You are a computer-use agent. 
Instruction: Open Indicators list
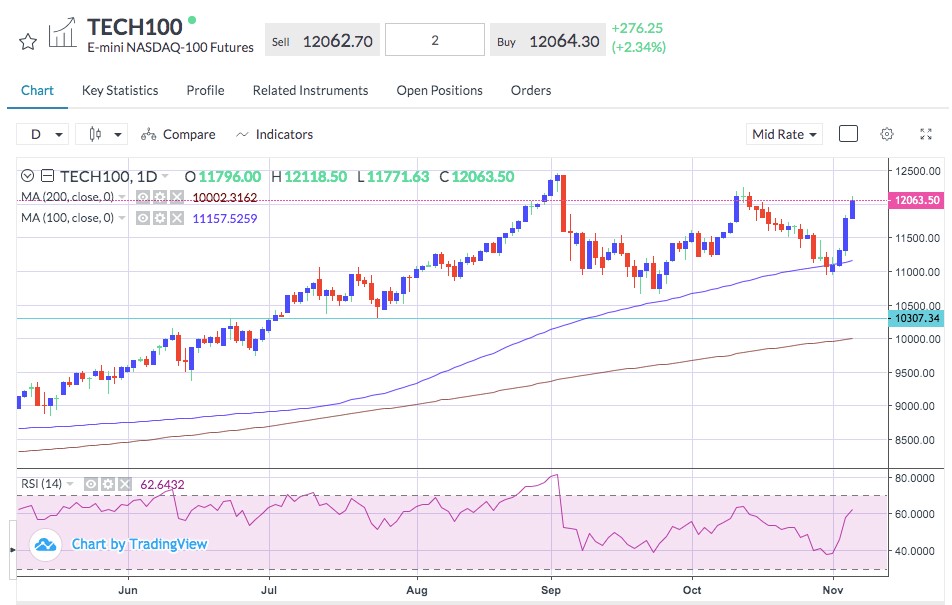point(274,134)
